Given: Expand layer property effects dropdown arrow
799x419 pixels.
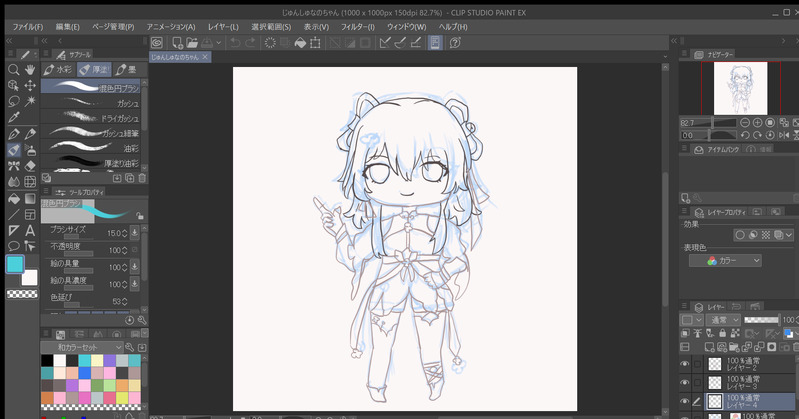Looking at the screenshot, I should click(x=789, y=234).
